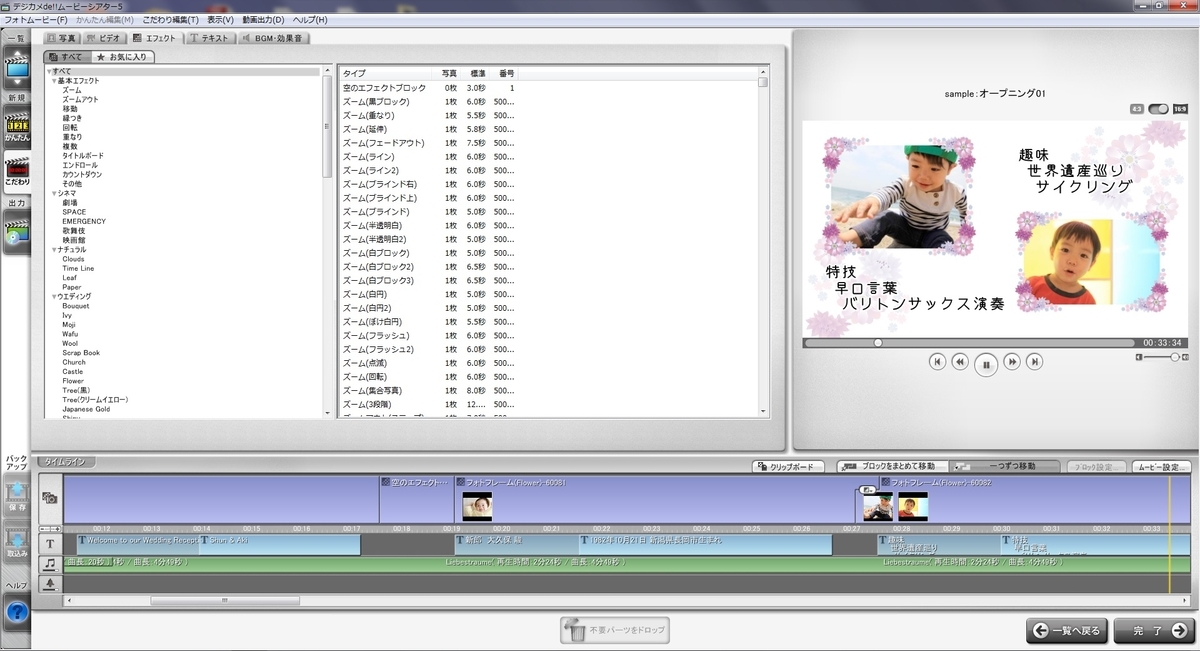The width and height of the screenshot is (1200, 651).
Task: Skip to the beginning of the preview
Action: 937,362
